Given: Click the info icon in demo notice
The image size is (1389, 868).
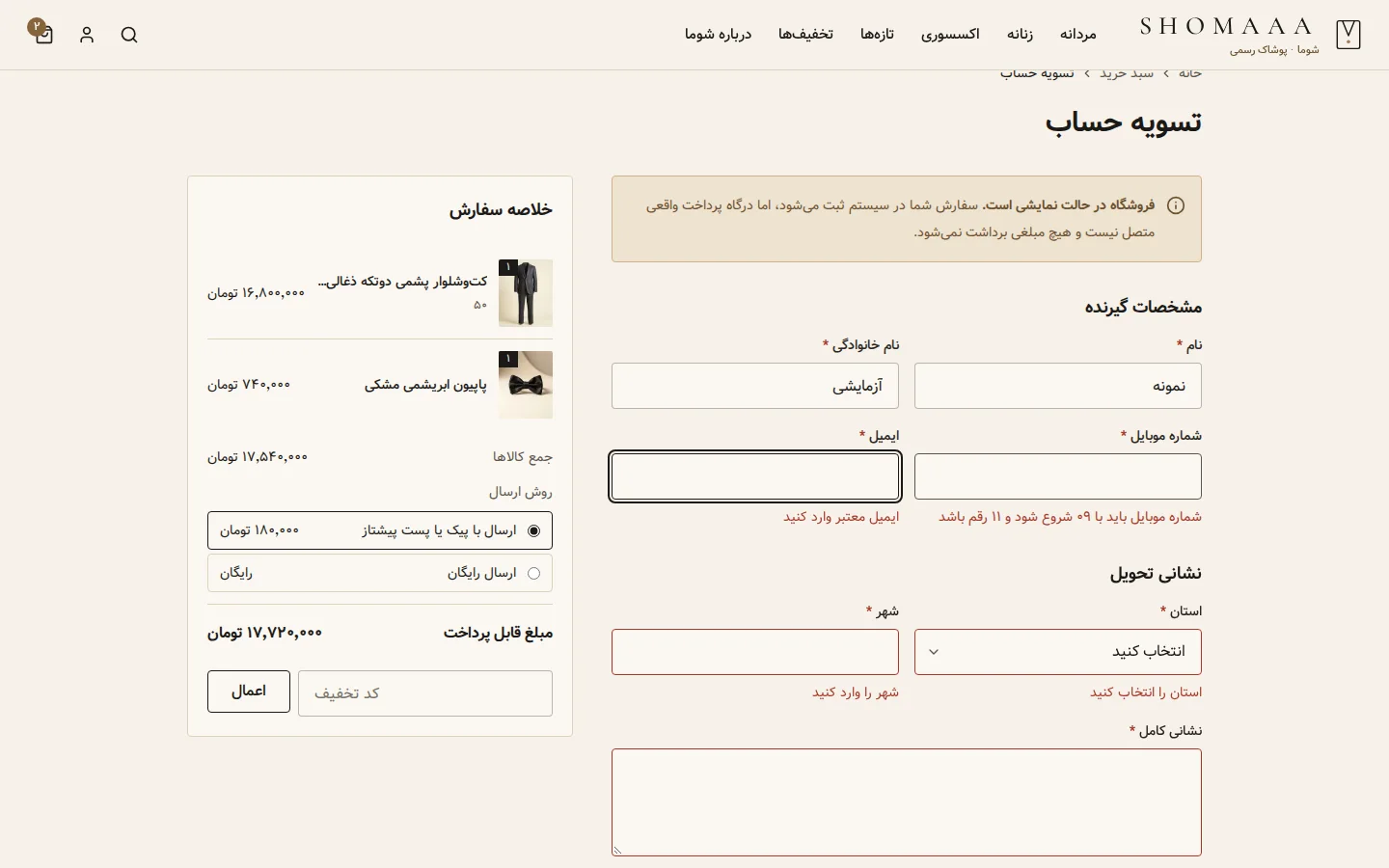Looking at the screenshot, I should click(1176, 205).
